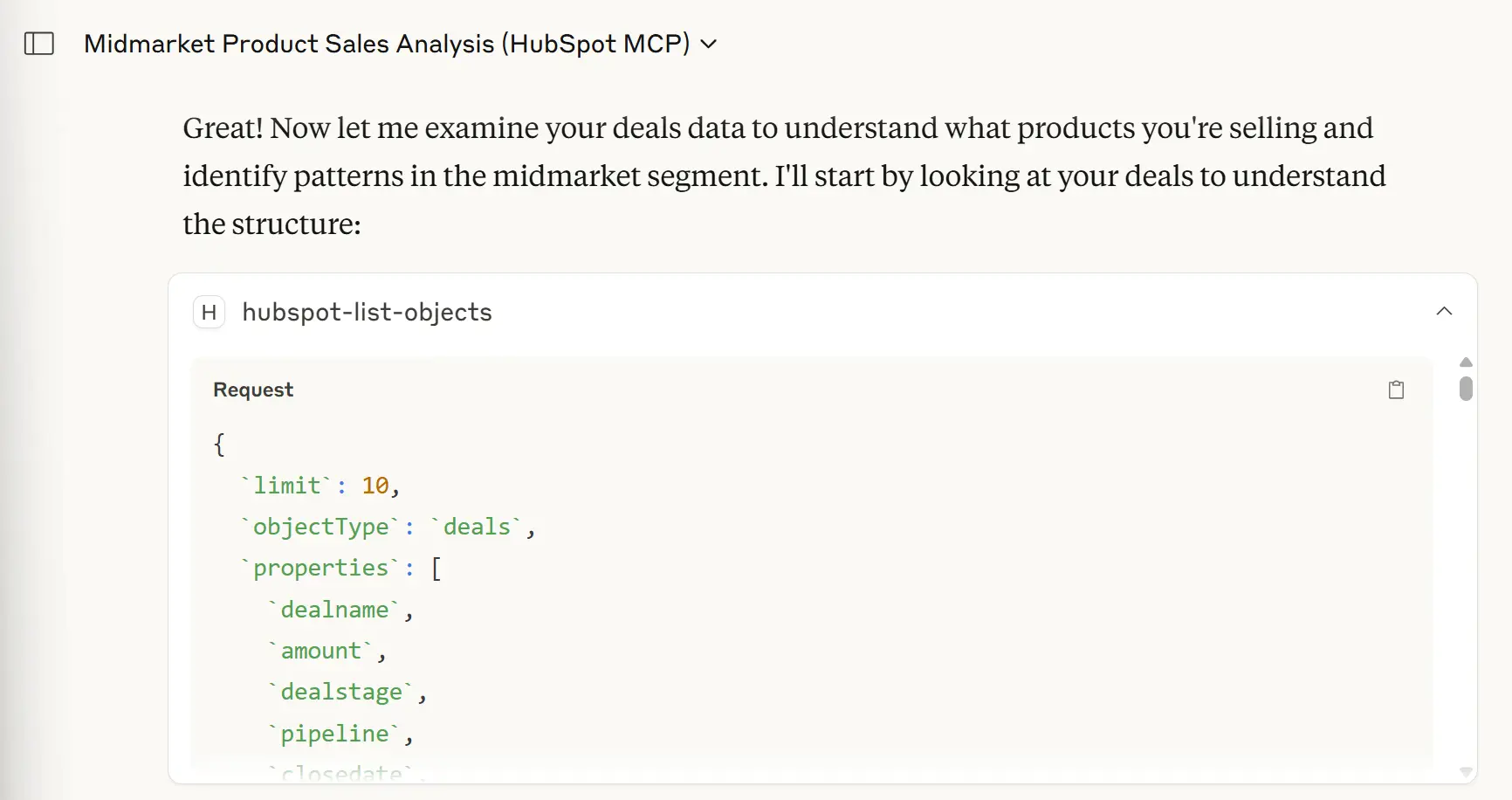Screen dimensions: 1512x800
Task: Click the hubspot-list-objects label
Action: tap(367, 312)
